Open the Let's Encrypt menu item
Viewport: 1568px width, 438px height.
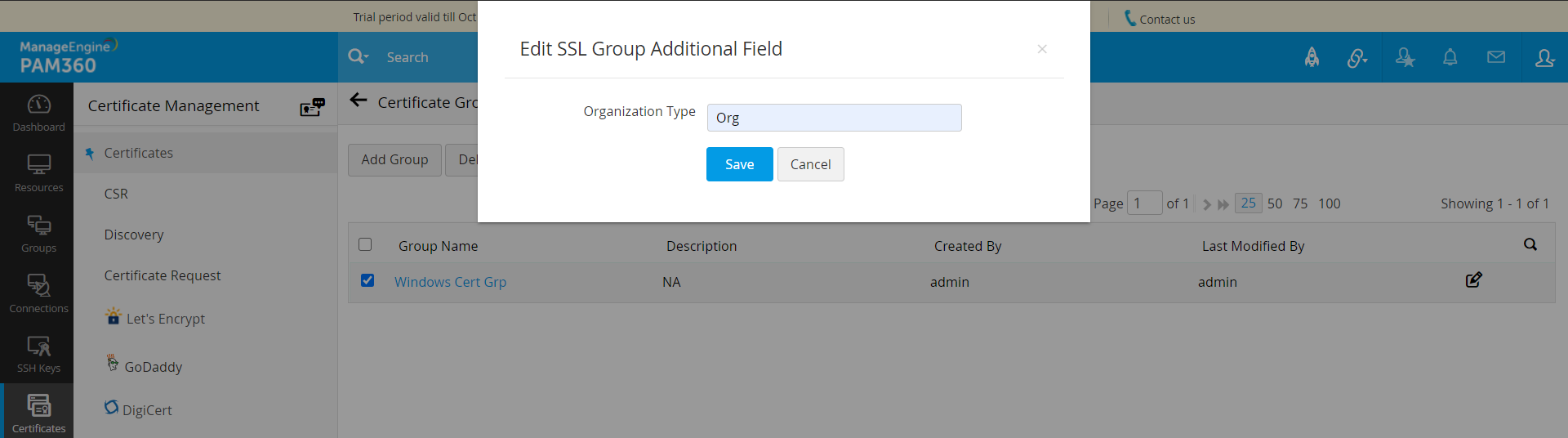165,319
